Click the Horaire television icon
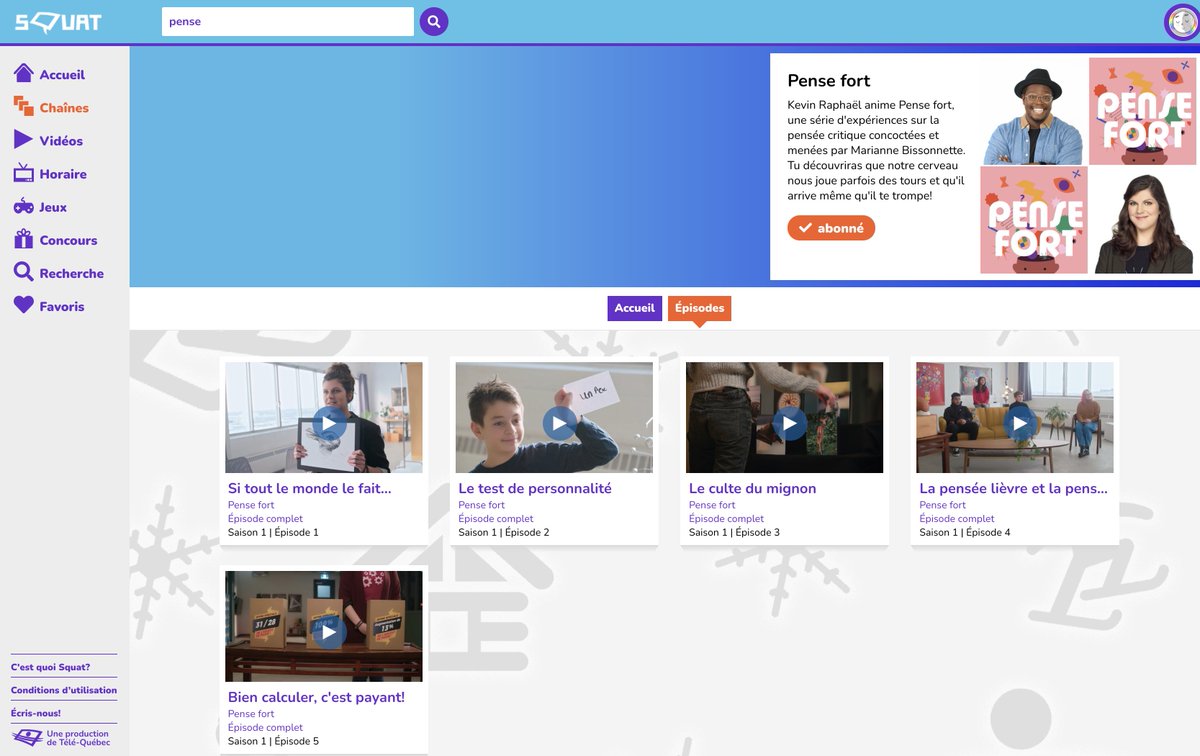The image size is (1200, 756). 23,173
